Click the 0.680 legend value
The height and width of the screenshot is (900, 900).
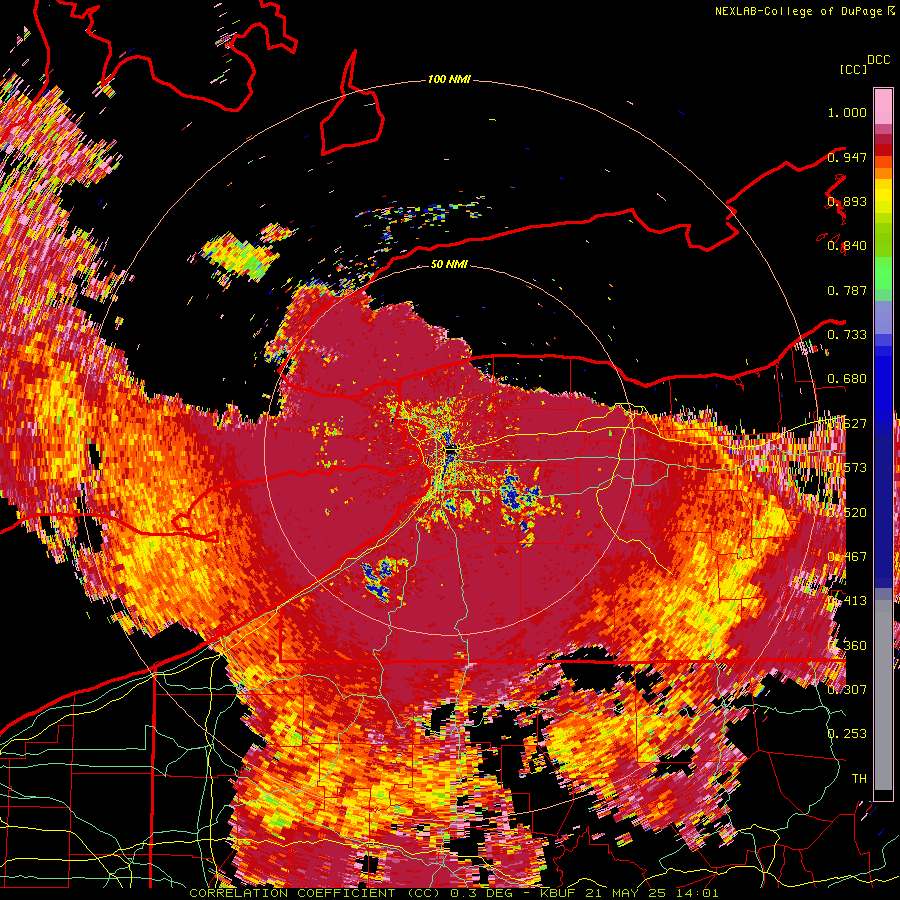[847, 379]
